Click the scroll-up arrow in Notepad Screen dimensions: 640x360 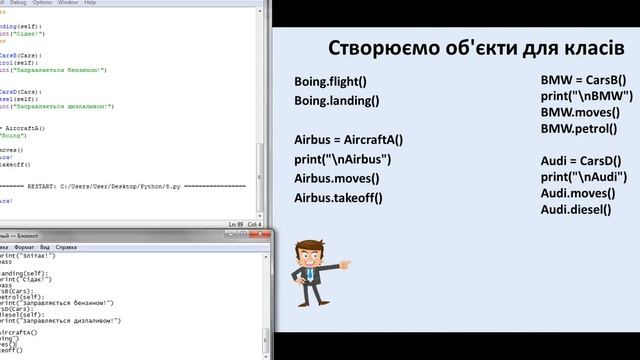266,257
